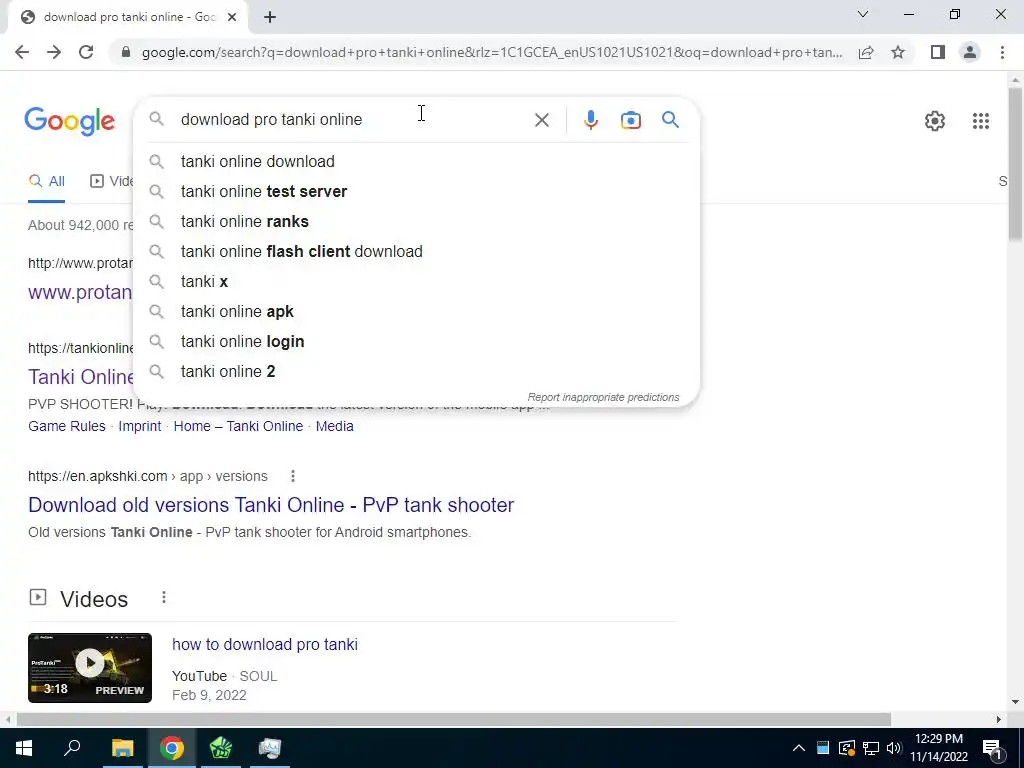Viewport: 1024px width, 768px height.
Task: Open Windows taskbar search
Action: tap(72, 748)
